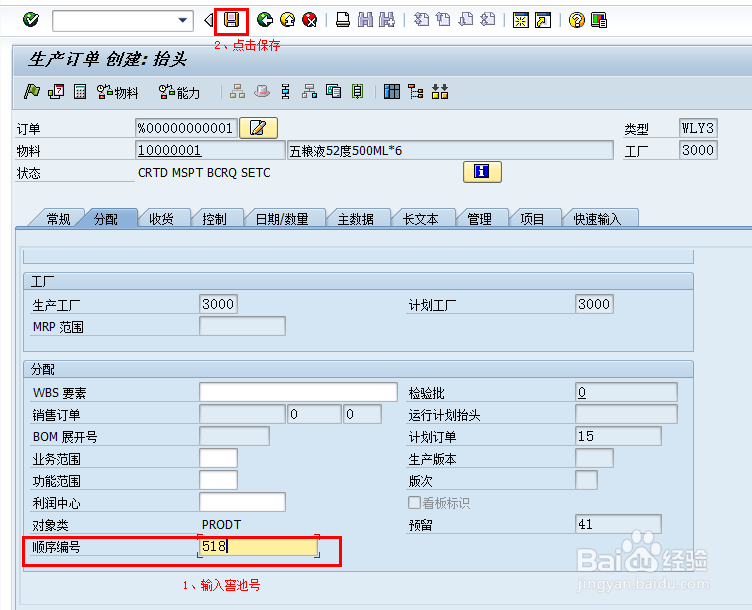Image resolution: width=752 pixels, height=610 pixels.
Task: Click the green Release flag icon
Action: tap(32, 91)
